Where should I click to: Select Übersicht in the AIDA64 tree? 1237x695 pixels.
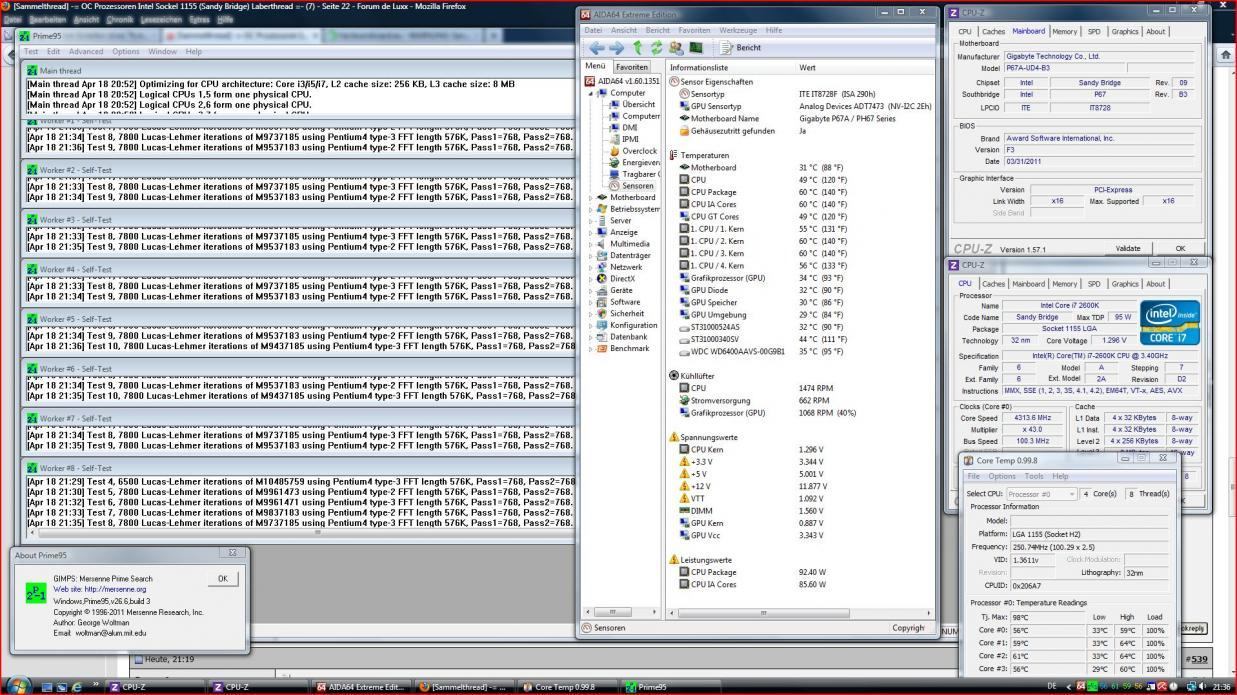pos(638,104)
